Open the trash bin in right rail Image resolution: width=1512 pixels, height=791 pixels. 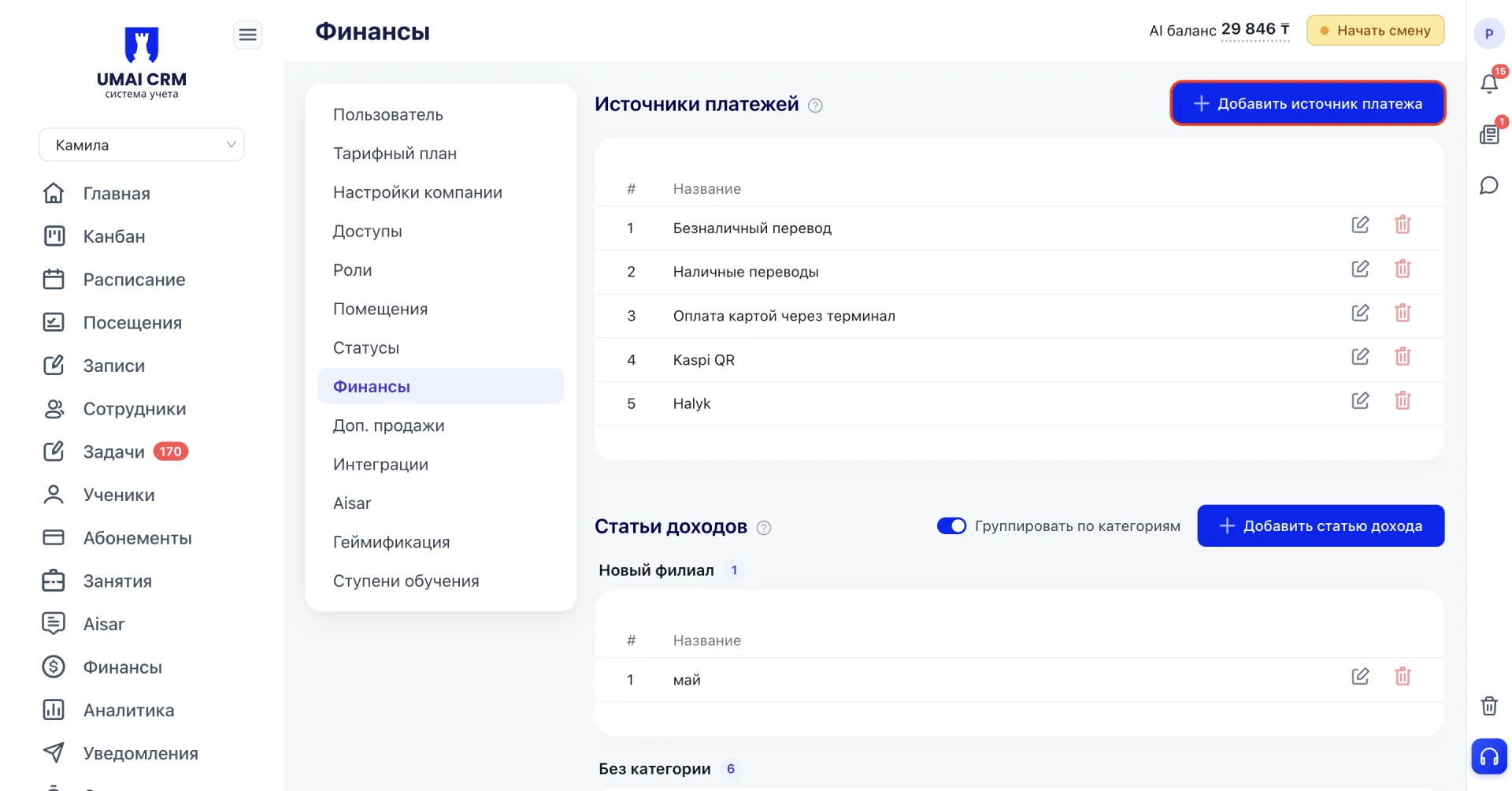pos(1489,705)
